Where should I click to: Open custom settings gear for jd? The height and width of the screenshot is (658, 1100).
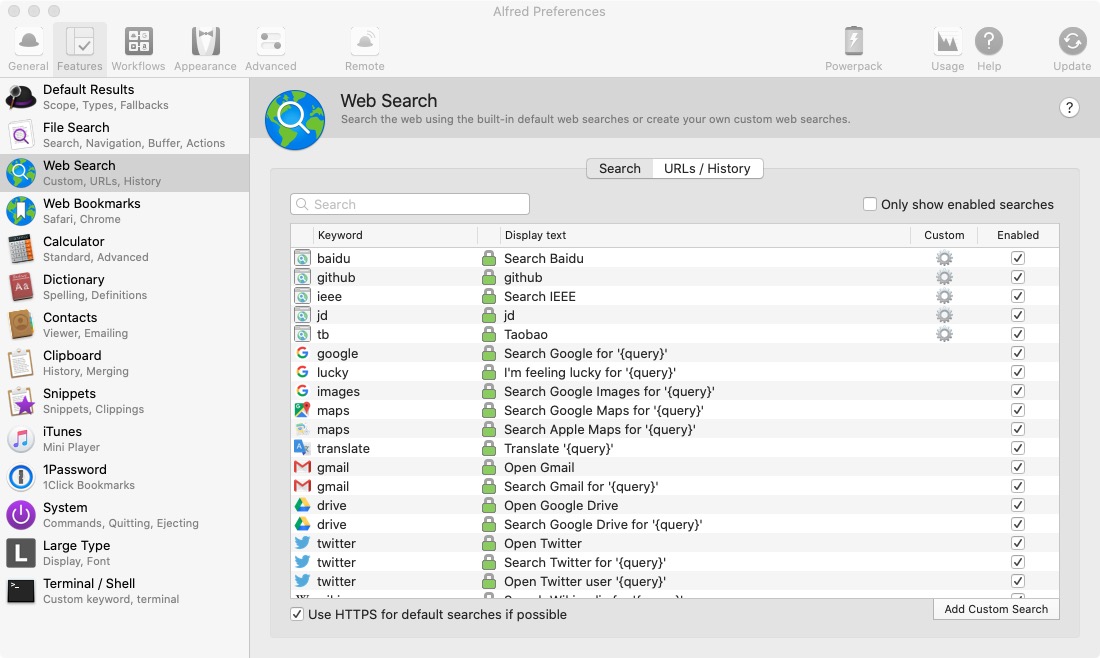[944, 315]
